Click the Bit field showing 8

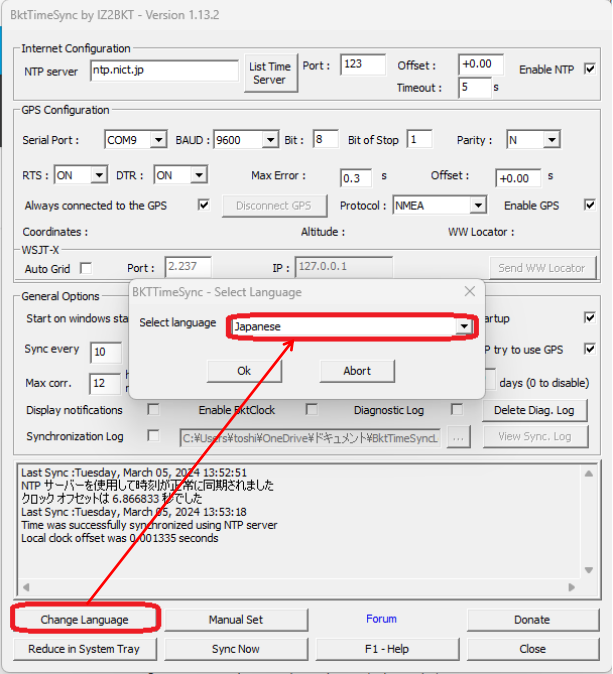pyautogui.click(x=325, y=139)
